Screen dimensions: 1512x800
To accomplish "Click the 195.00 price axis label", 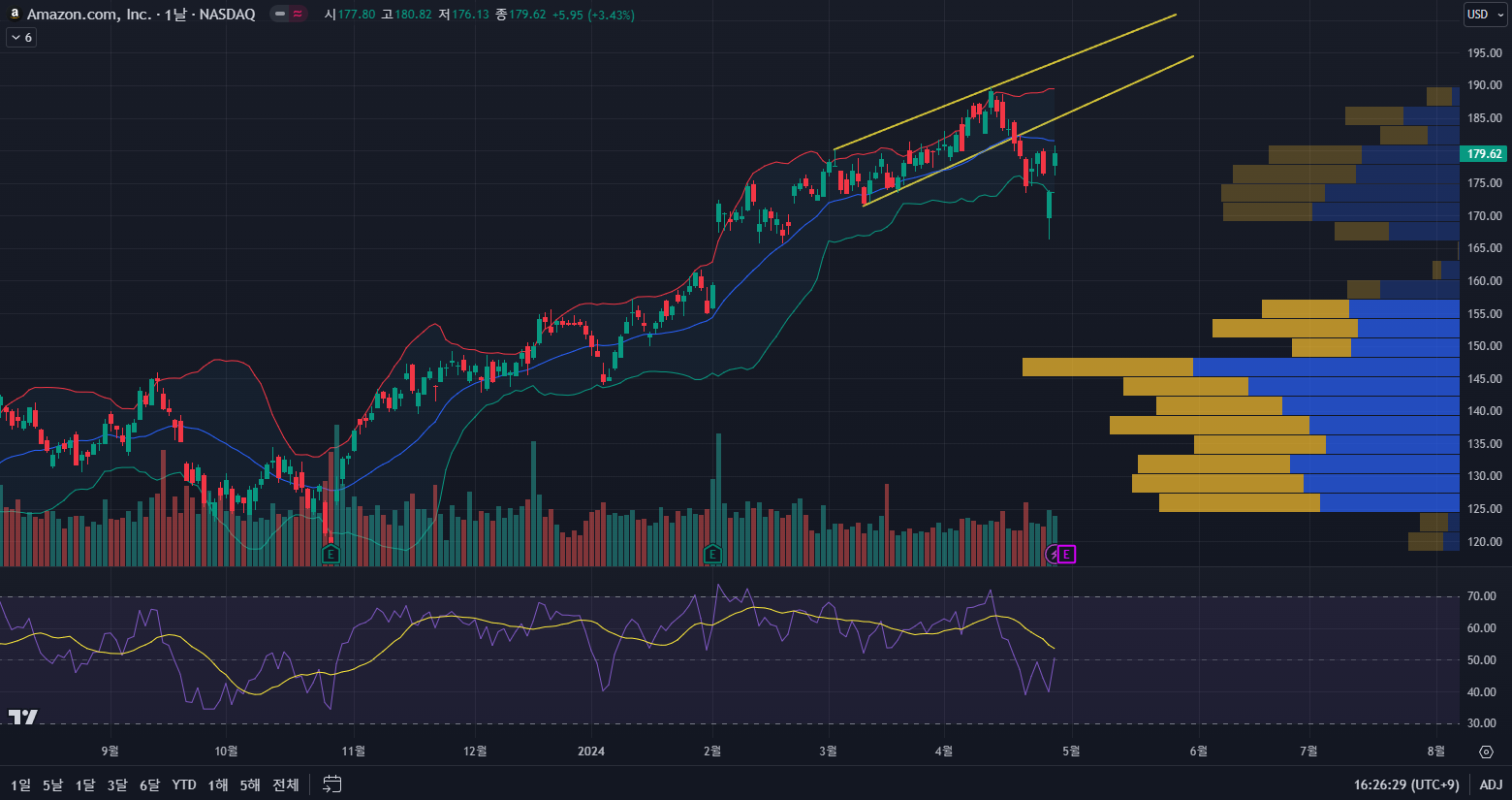I will pos(1484,52).
